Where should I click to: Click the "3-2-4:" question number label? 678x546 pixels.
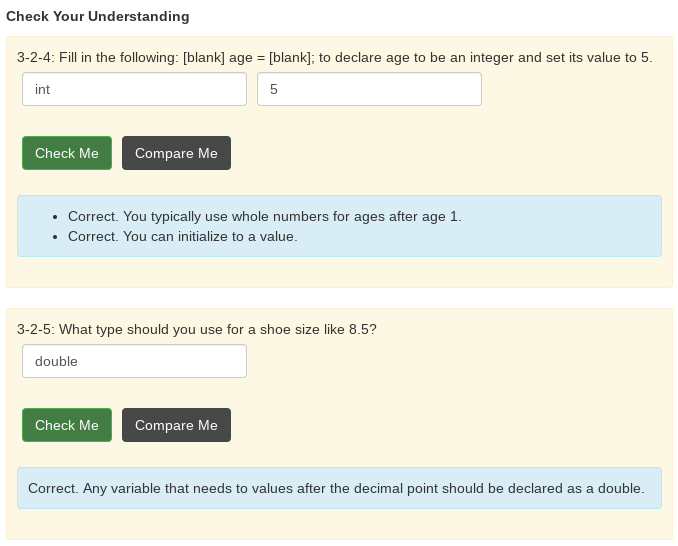[x=36, y=57]
